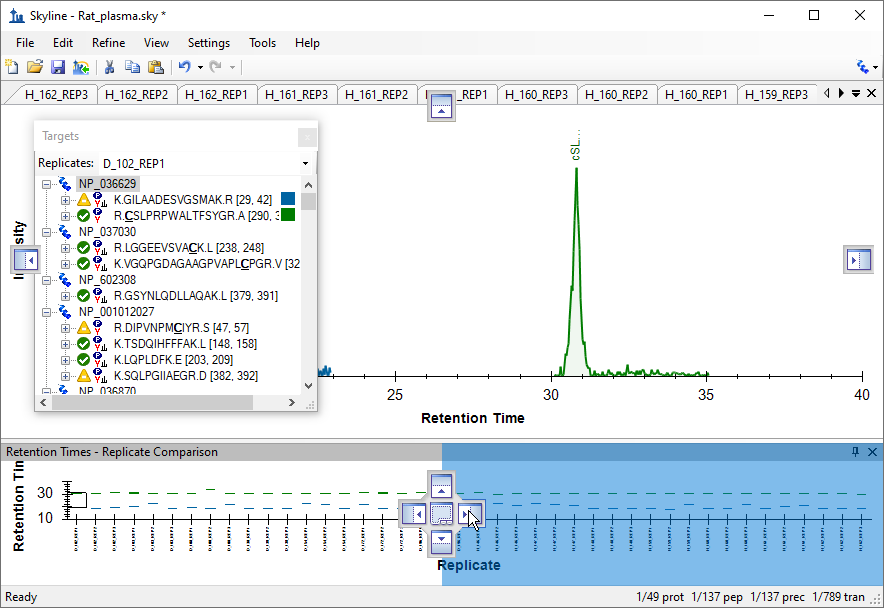884x608 pixels.
Task: Click the Cut scissors icon
Action: coord(110,67)
